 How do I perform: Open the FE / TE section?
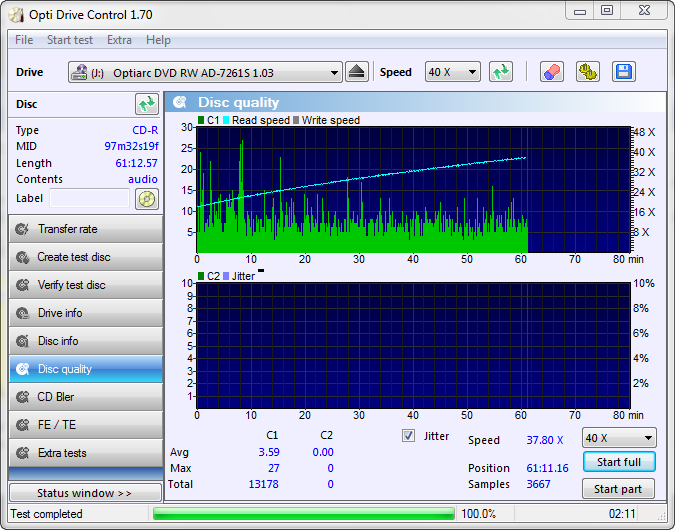[x=86, y=425]
